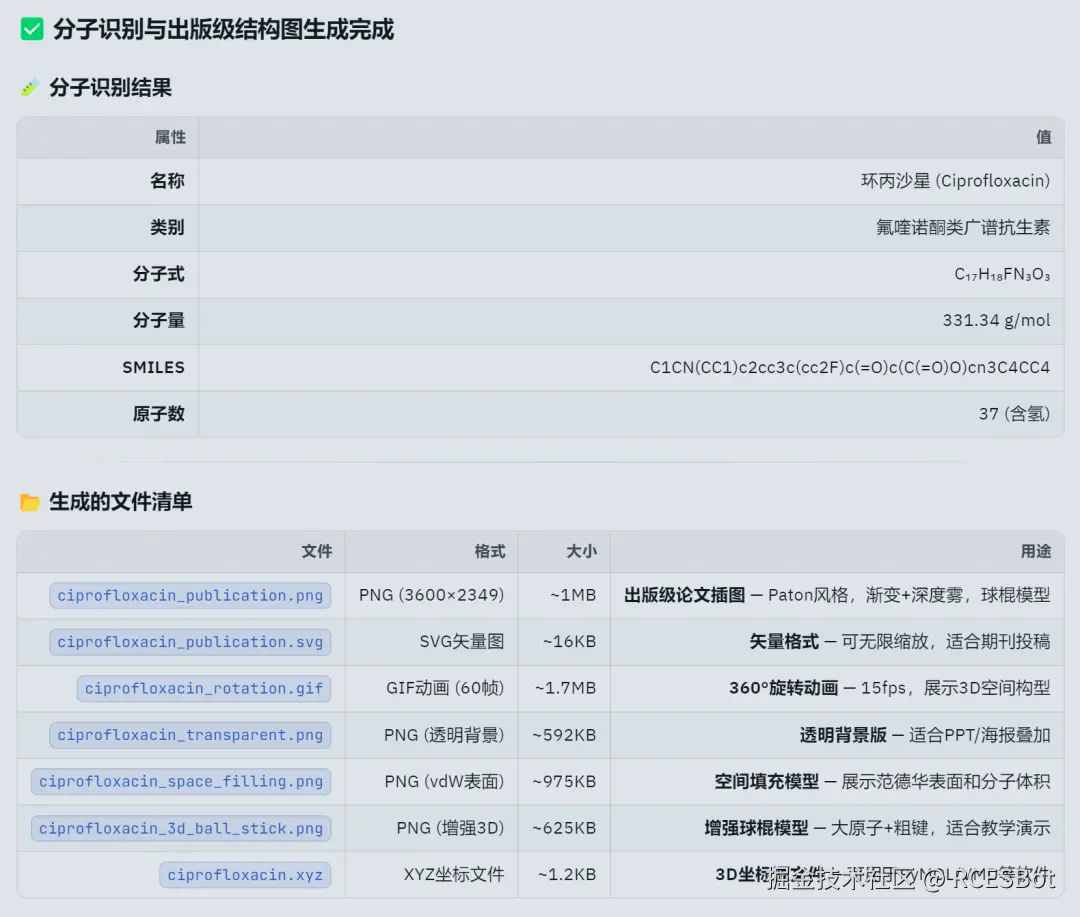The image size is (1080, 917).
Task: Open the ciprofloxacin_rotation.gif animation link
Action: [x=202, y=688]
